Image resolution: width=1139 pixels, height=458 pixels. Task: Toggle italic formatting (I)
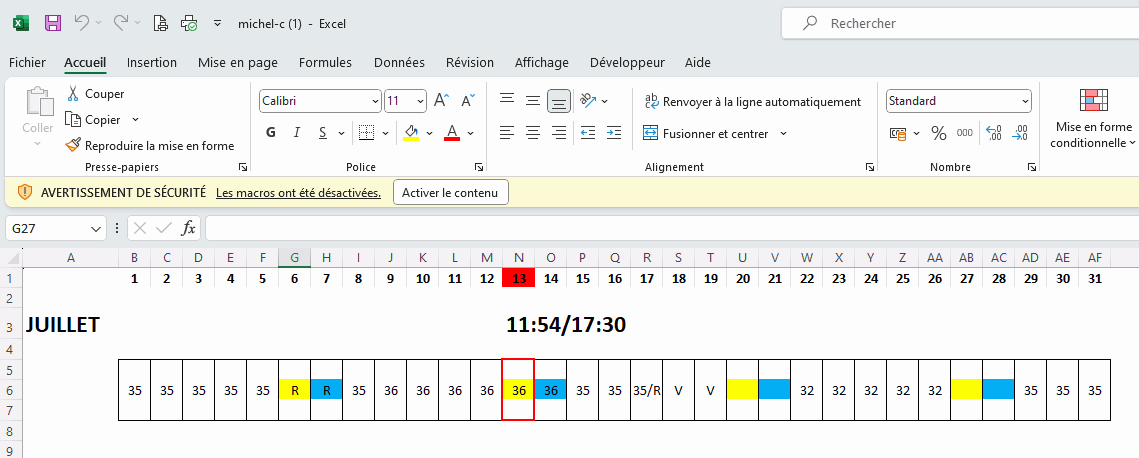tap(296, 132)
